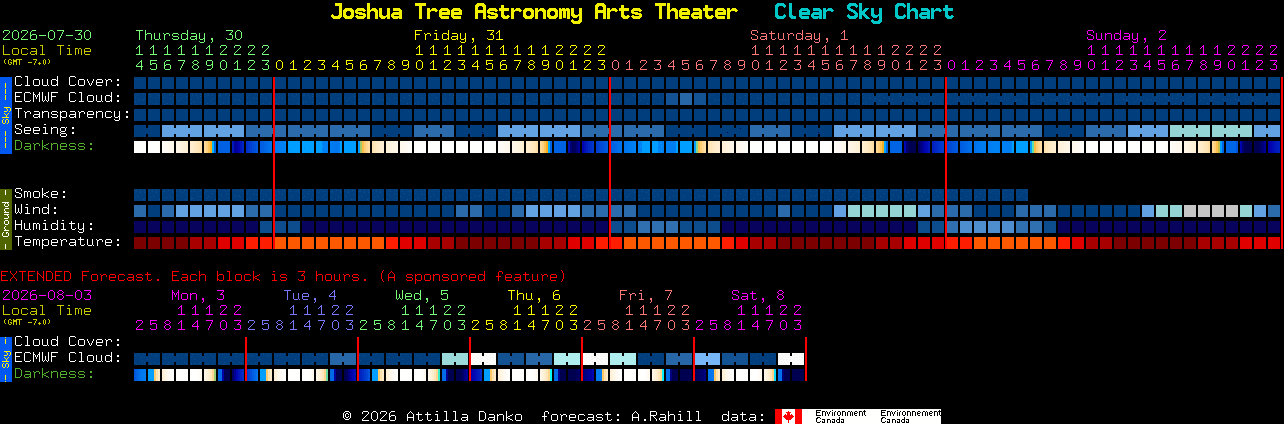Click the 2026-07-30 date text
This screenshot has width=1284, height=424.
point(47,35)
